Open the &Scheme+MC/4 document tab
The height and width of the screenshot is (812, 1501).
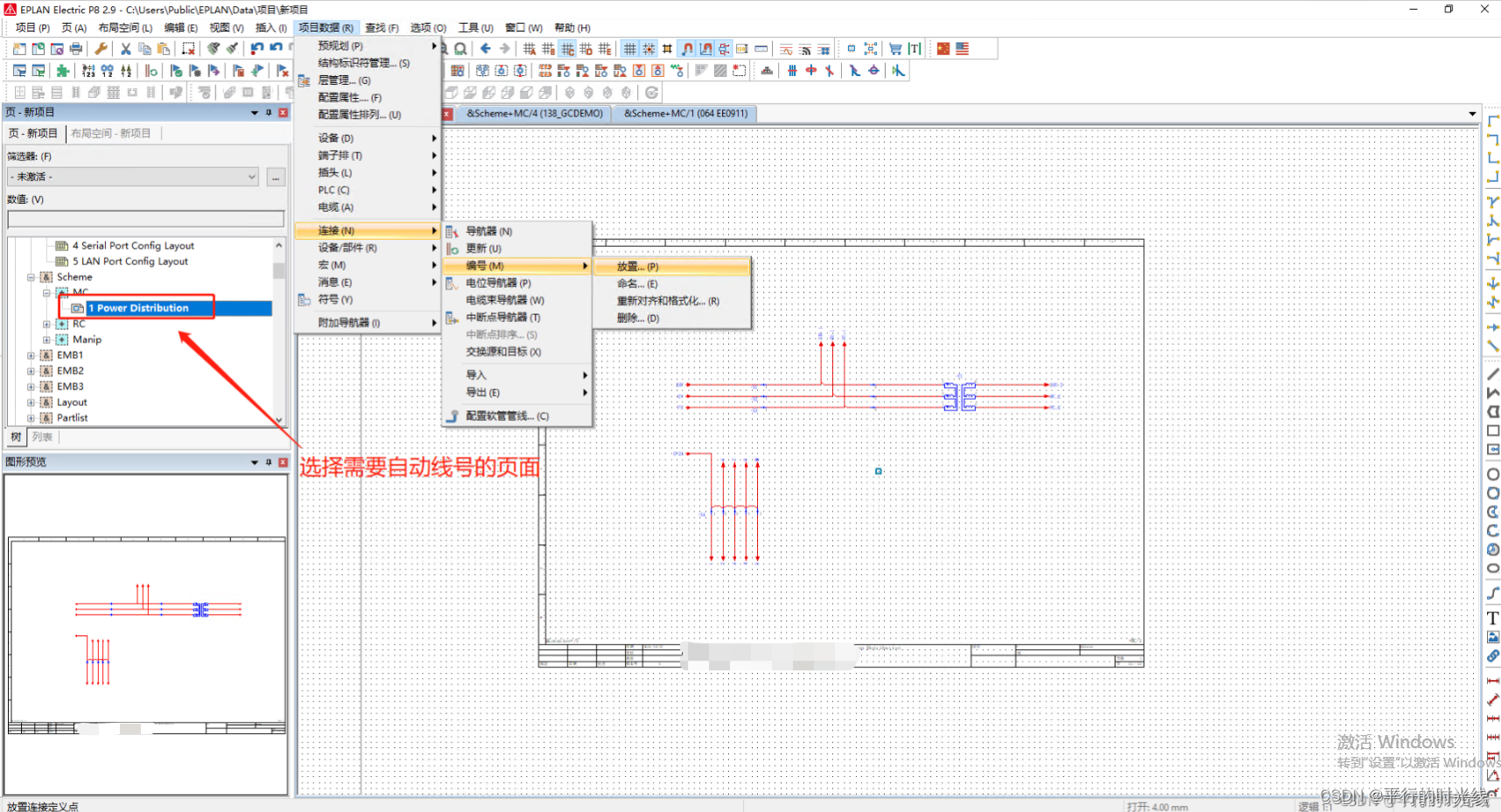click(534, 114)
